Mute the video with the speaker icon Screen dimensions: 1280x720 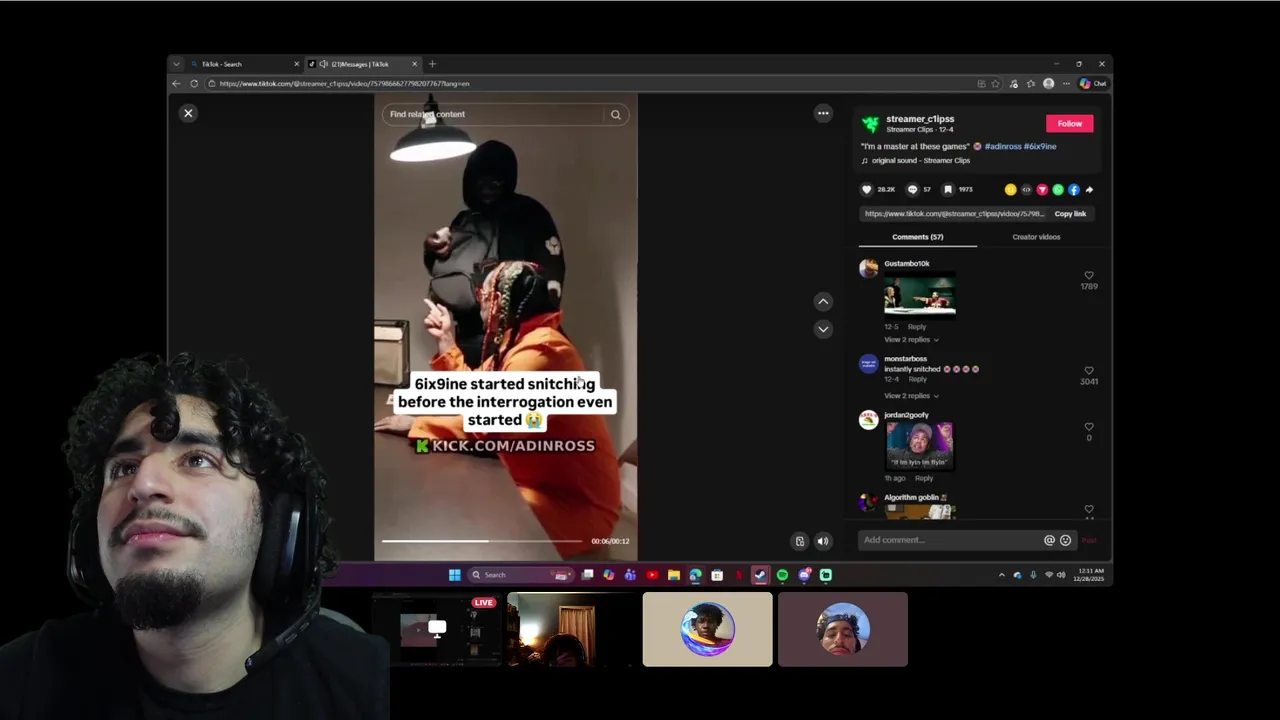coord(823,541)
